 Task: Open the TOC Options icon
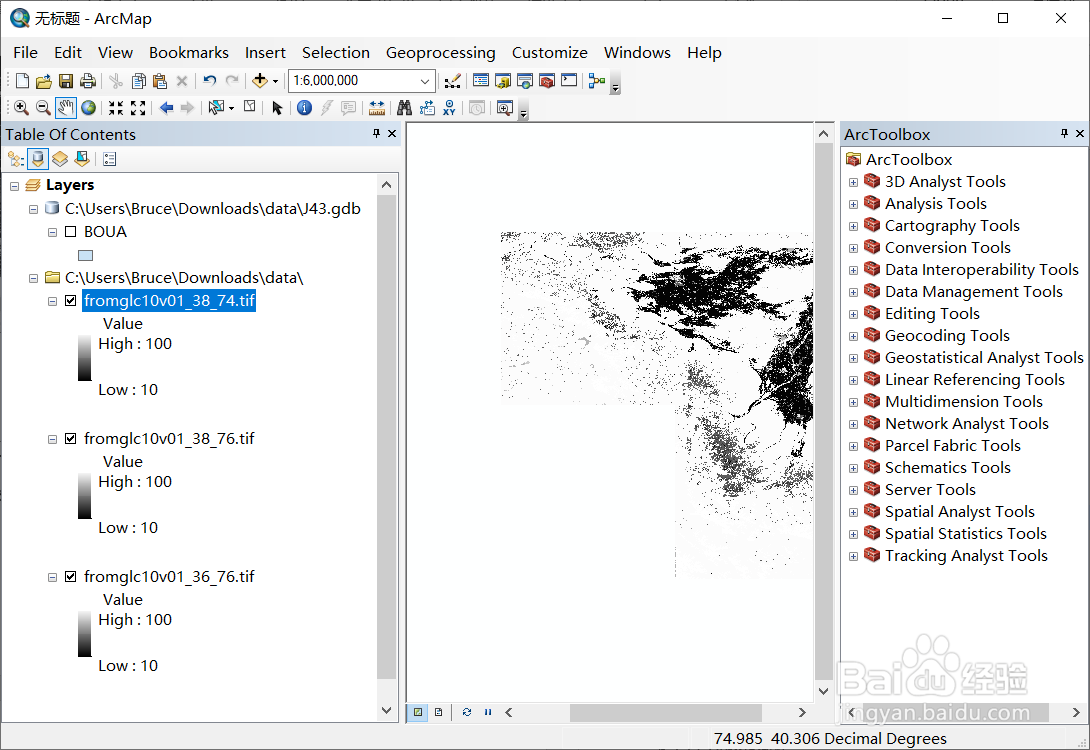click(109, 159)
